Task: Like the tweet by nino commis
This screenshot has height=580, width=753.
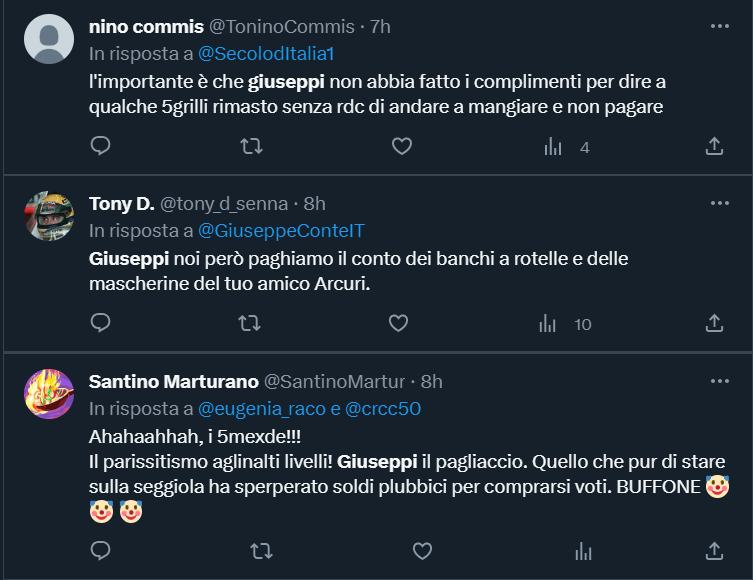Action: (x=401, y=147)
